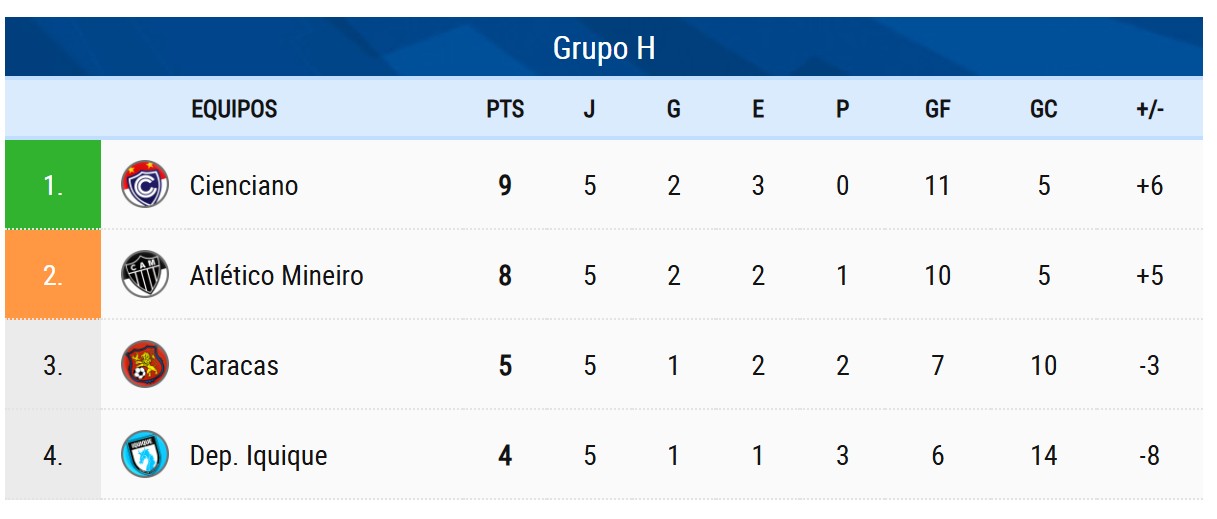Click the GC column header

(x=1043, y=109)
